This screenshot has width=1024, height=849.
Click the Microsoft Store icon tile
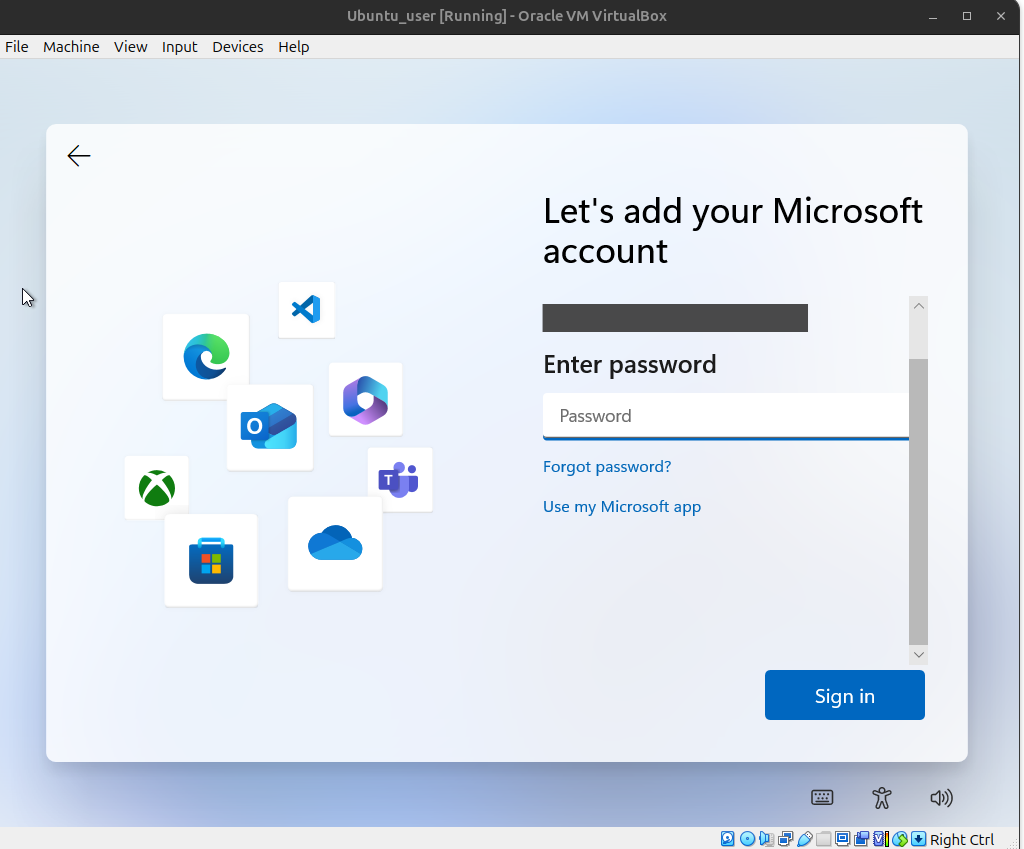tap(211, 560)
